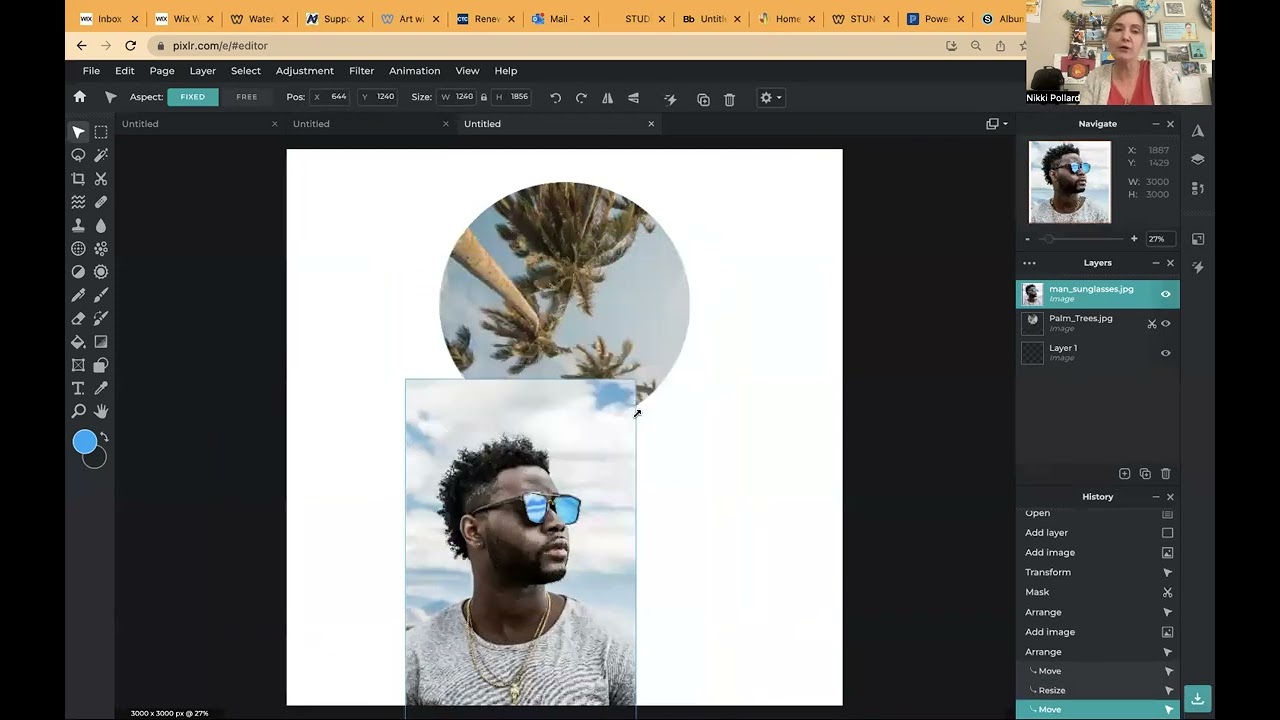Open the window arrangement dropdown
Image resolution: width=1280 pixels, height=720 pixels.
point(997,124)
